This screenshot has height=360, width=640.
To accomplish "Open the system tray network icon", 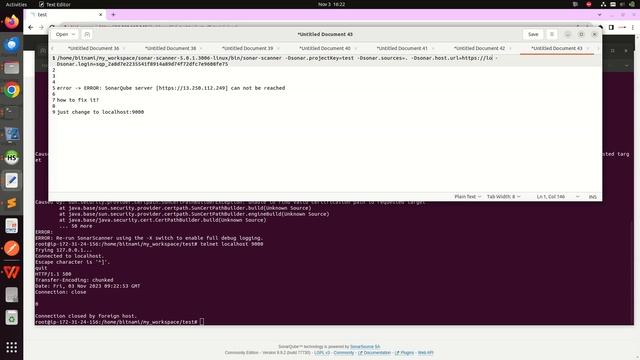I will (x=603, y=4).
